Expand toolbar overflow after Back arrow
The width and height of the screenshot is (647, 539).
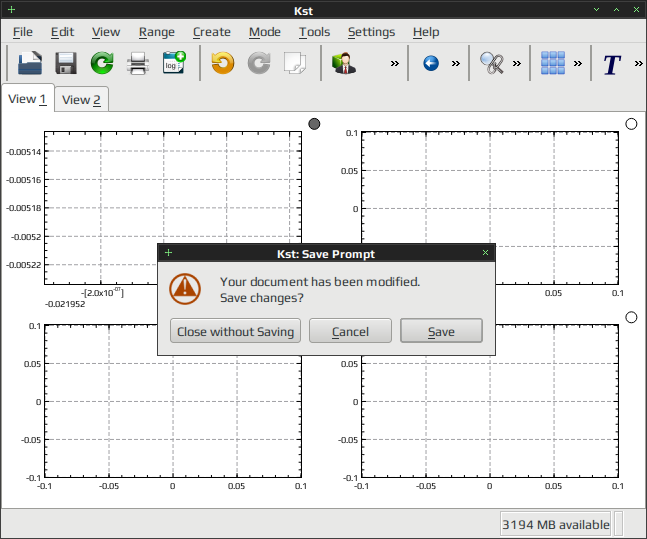456,63
